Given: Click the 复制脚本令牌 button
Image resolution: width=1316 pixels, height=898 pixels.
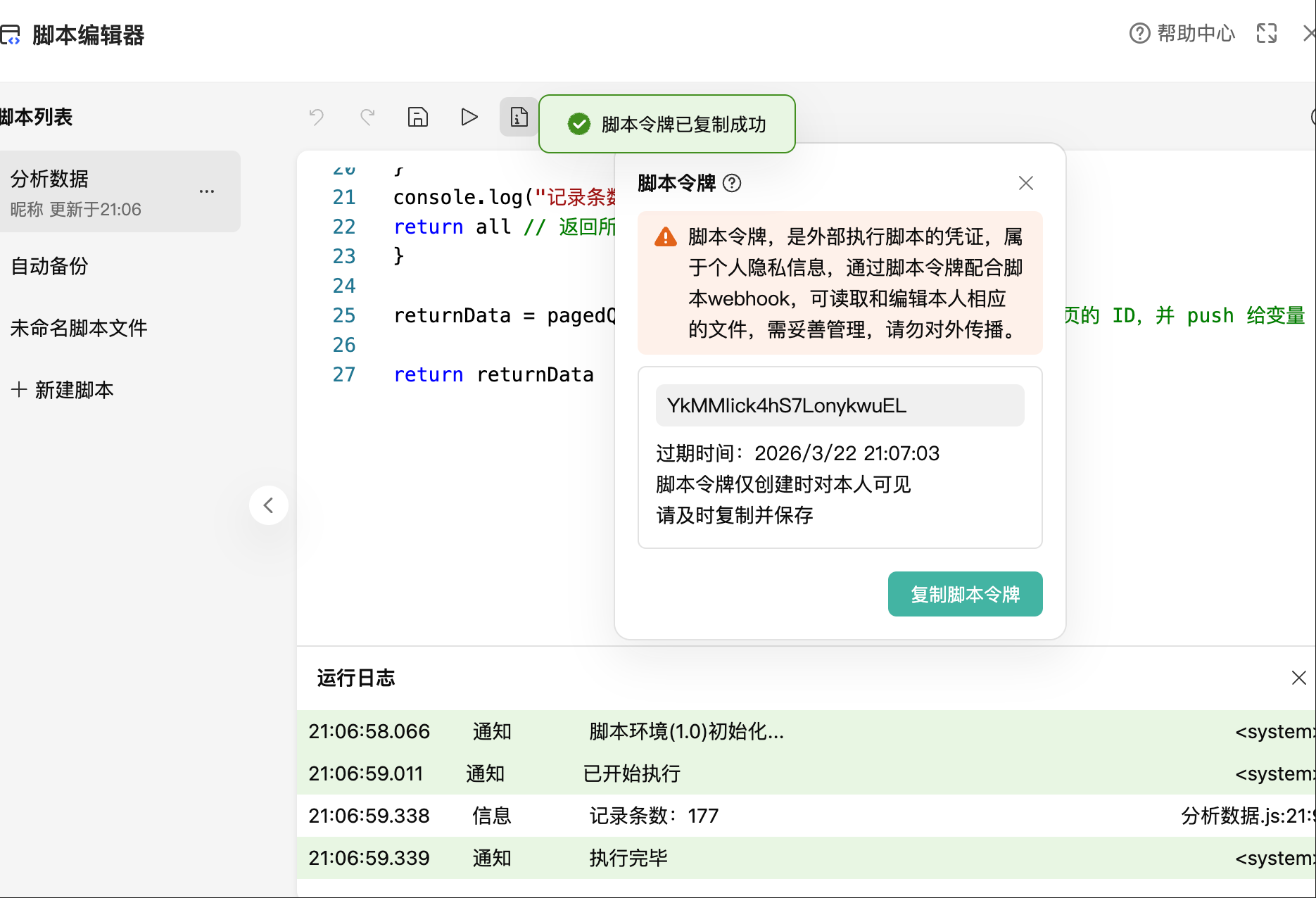Looking at the screenshot, I should [966, 594].
